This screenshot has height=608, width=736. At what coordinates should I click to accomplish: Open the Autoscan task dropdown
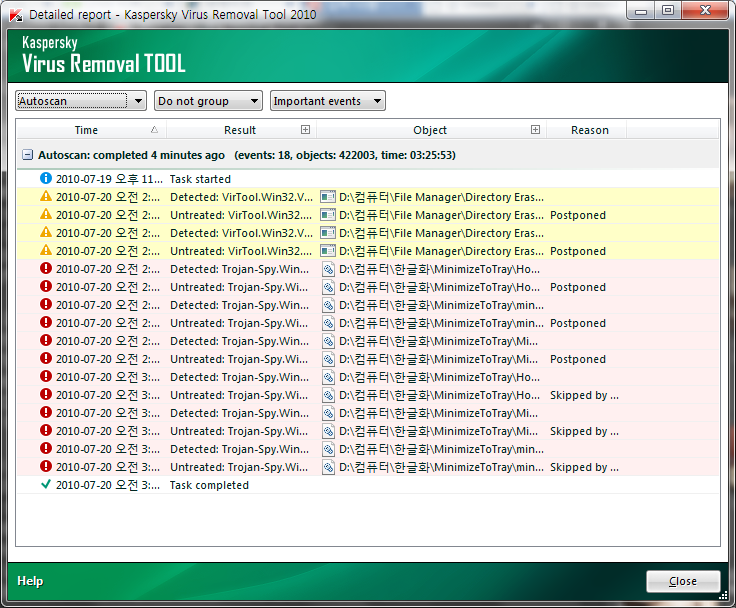pyautogui.click(x=81, y=100)
